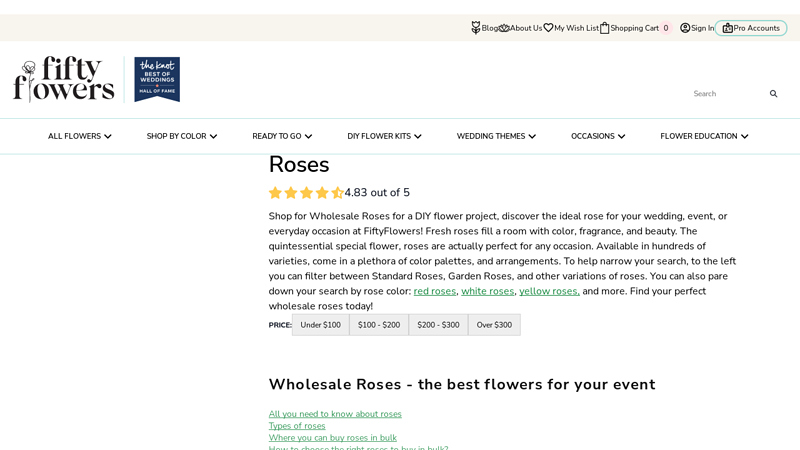Expand the Flower Education menu
800x450 pixels.
[x=704, y=136]
